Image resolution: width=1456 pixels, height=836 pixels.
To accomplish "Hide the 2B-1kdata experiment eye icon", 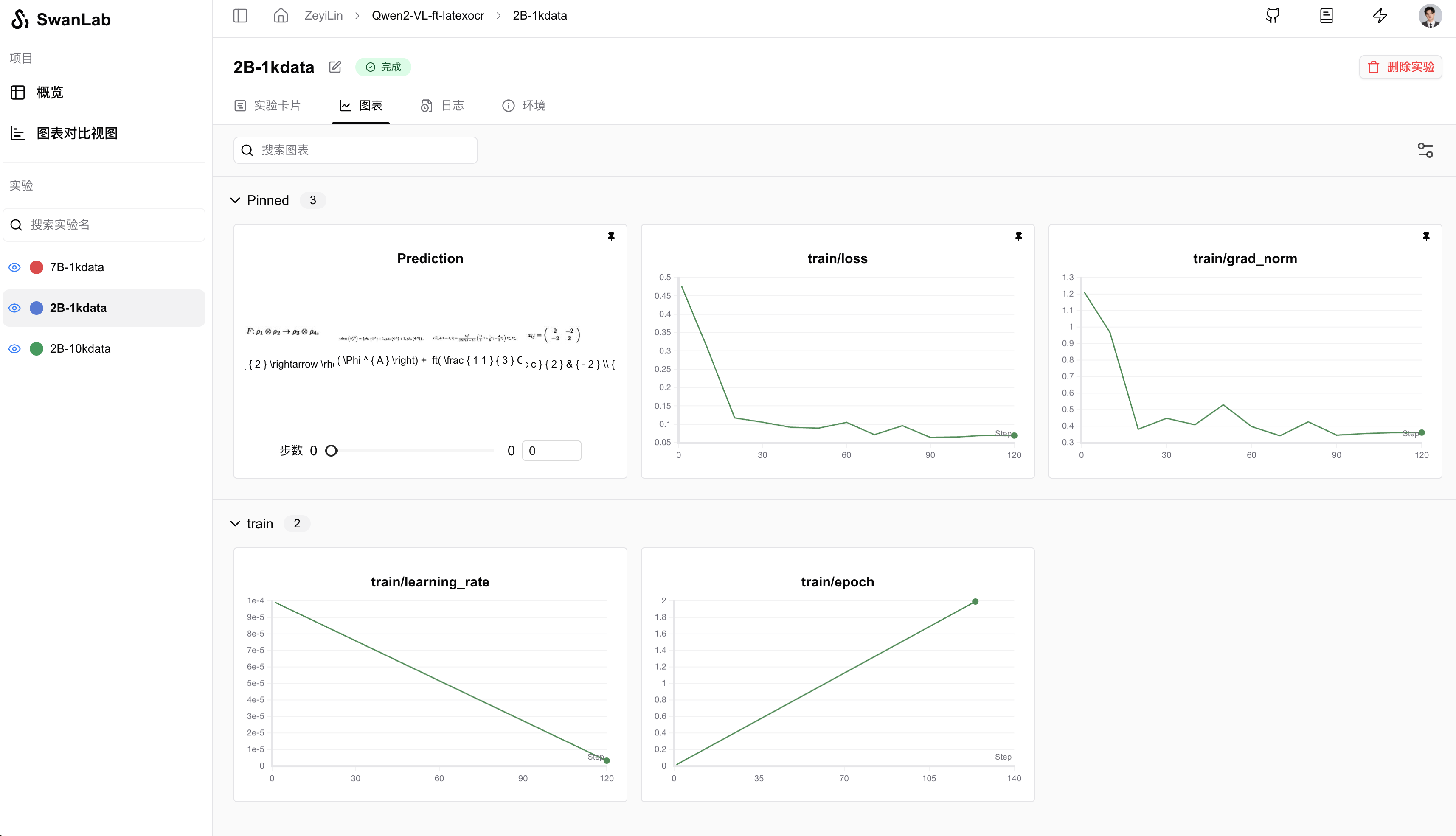I will pyautogui.click(x=15, y=308).
